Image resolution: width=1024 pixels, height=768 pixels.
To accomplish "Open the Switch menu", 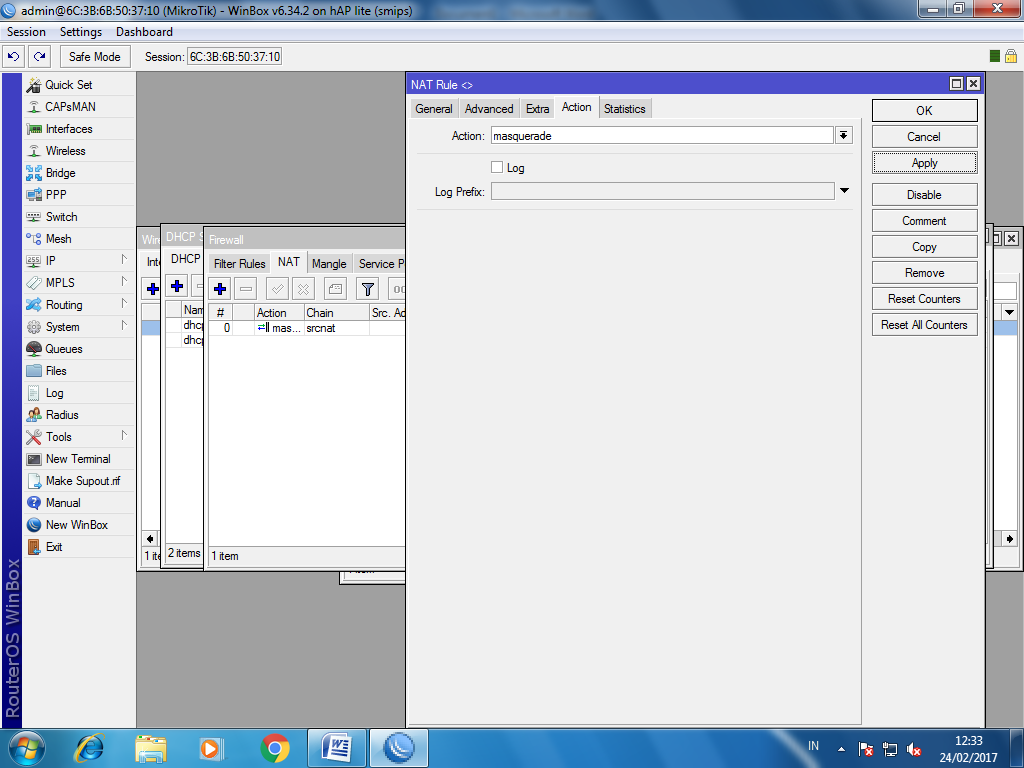I will click(x=79, y=217).
